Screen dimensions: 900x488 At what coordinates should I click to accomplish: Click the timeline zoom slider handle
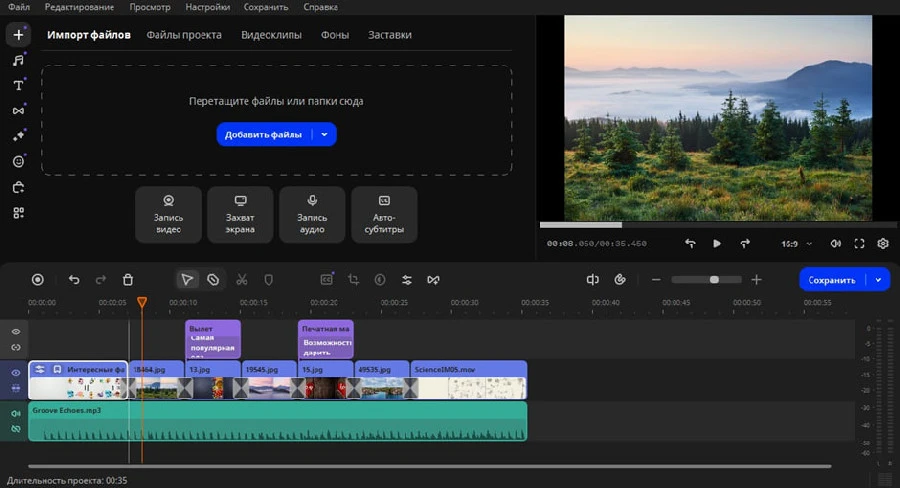(x=714, y=280)
